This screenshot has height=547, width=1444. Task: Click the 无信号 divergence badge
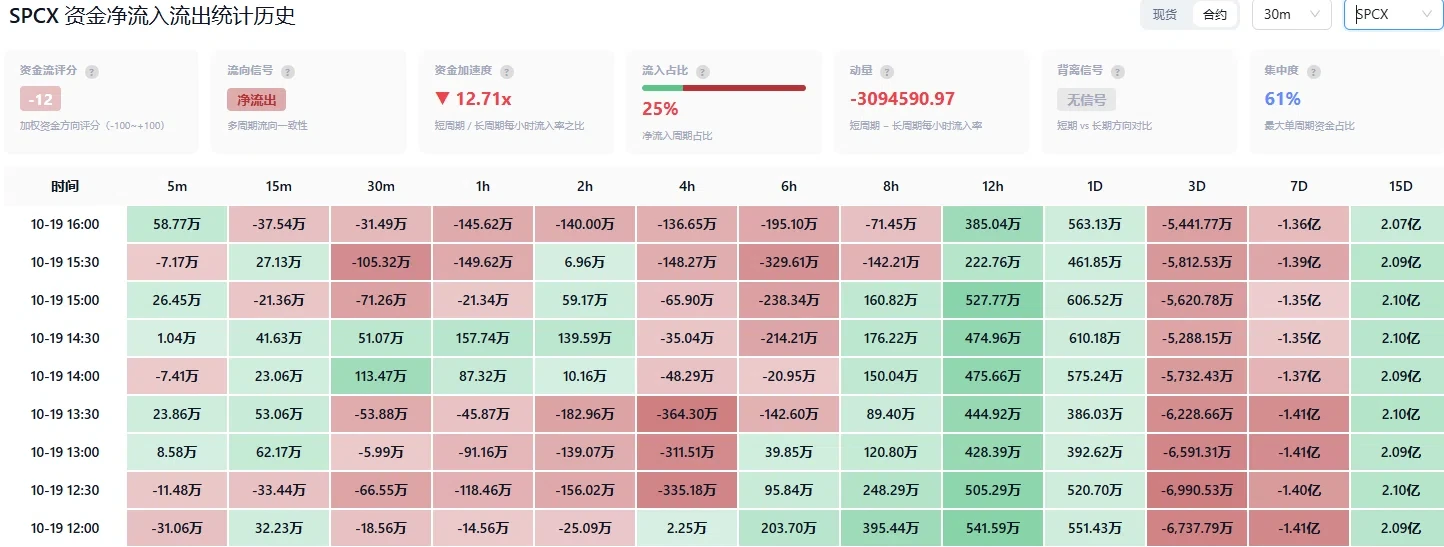point(1086,100)
